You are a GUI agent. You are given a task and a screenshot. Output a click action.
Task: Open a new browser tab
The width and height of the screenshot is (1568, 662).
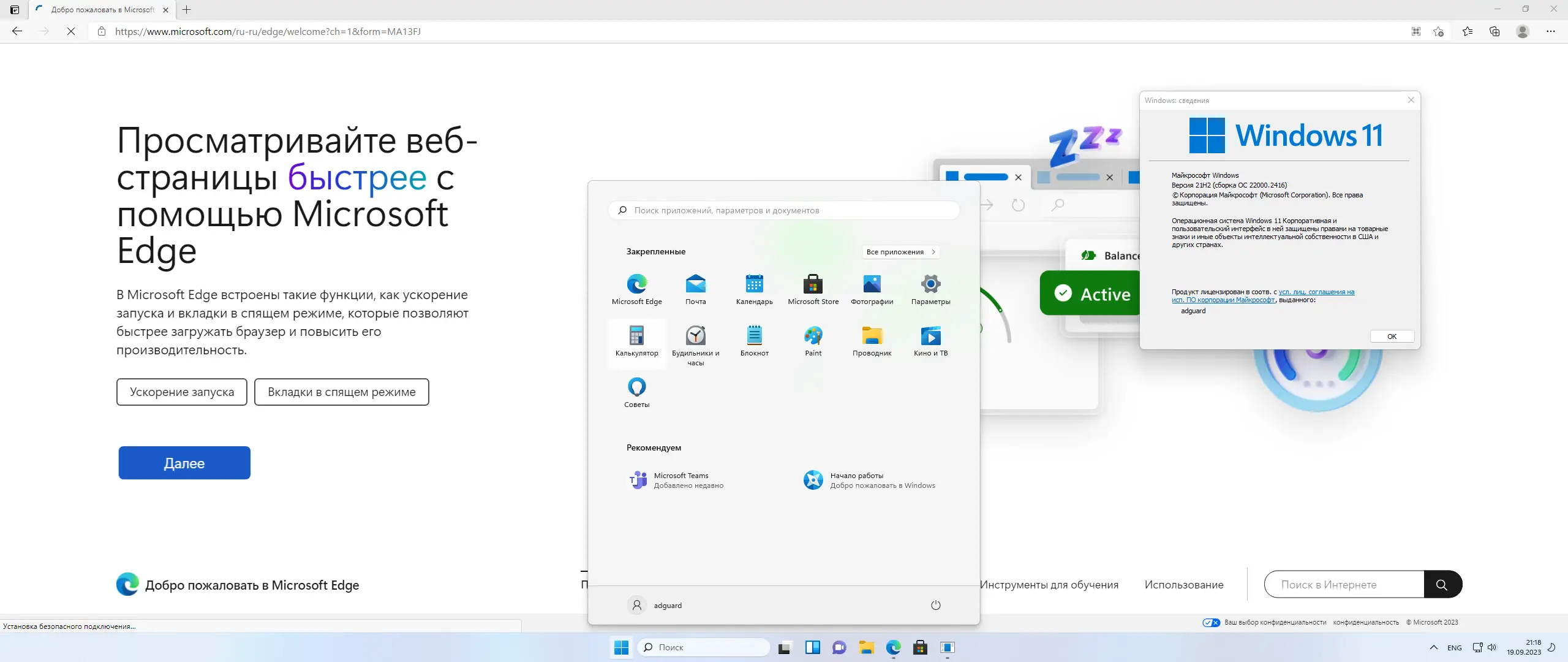coord(187,10)
